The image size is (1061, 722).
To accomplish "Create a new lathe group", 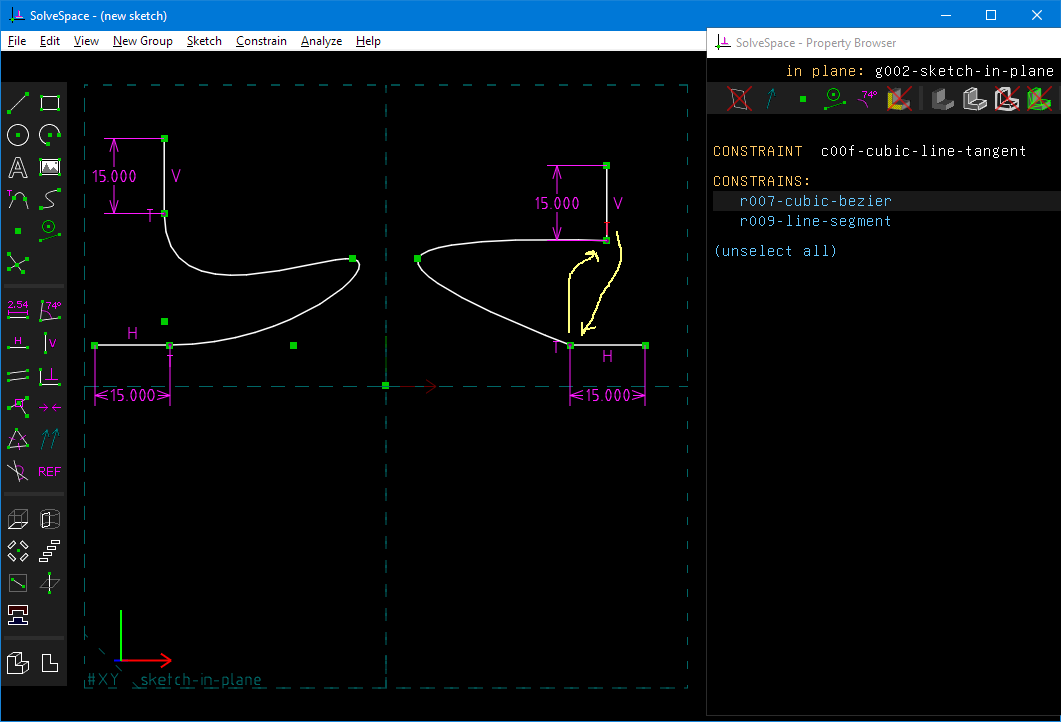I will [49, 519].
